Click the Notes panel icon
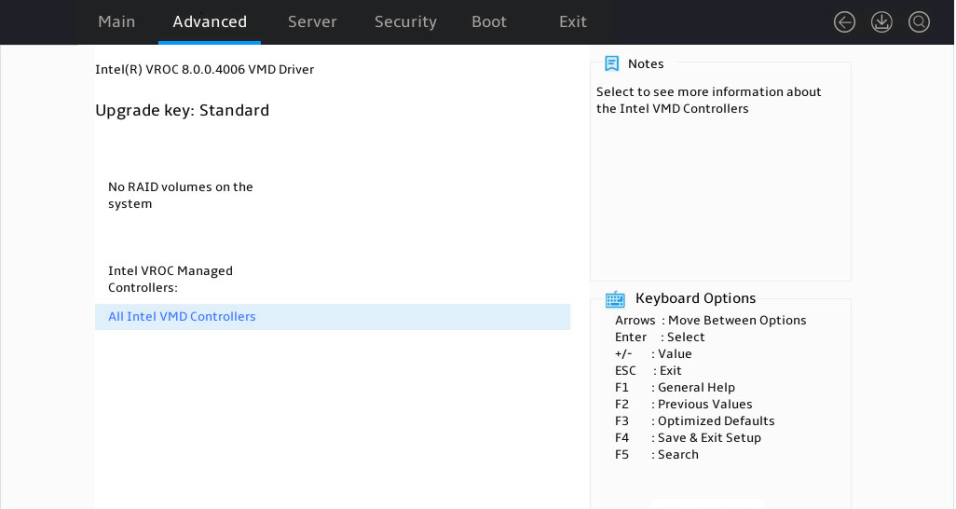This screenshot has width=956, height=509. click(x=612, y=63)
